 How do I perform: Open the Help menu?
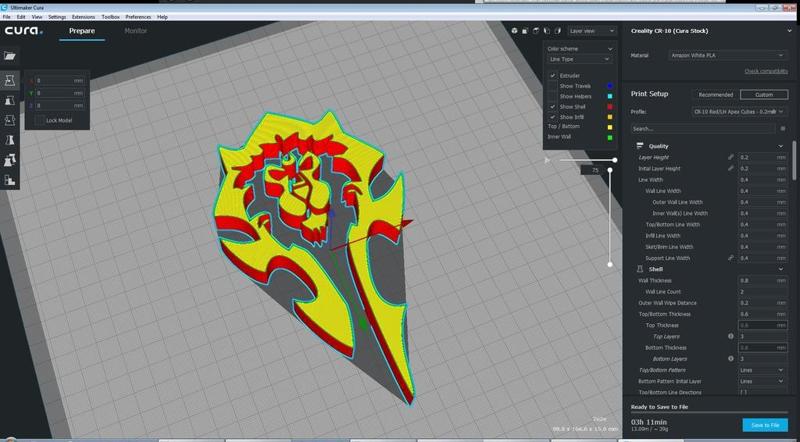point(162,17)
